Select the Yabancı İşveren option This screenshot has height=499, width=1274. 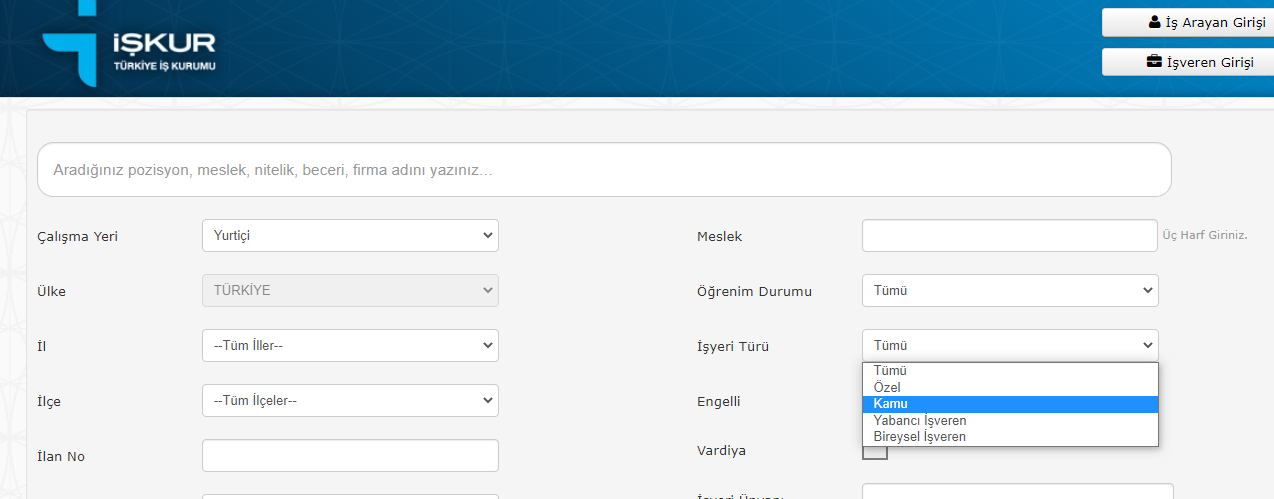click(1010, 421)
